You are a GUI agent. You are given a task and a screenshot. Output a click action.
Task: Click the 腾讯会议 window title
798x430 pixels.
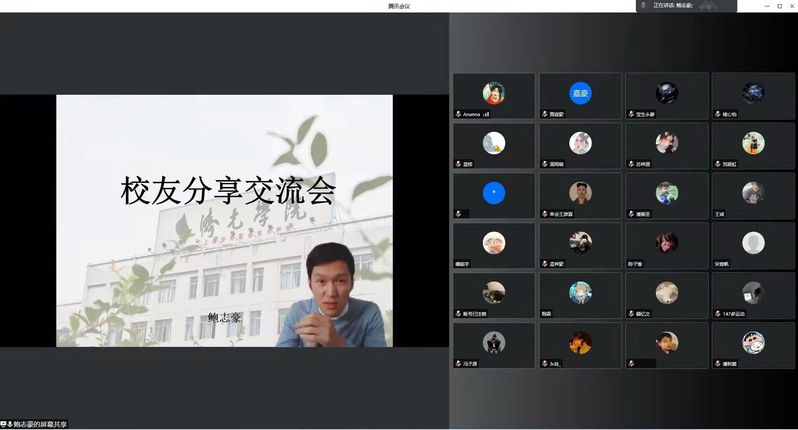point(399,6)
